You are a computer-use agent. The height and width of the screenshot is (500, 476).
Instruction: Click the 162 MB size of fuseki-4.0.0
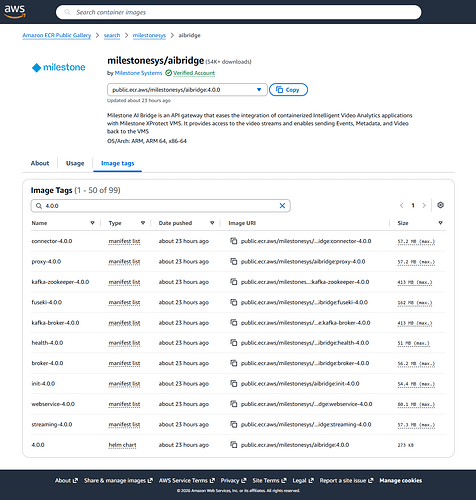[x=415, y=303]
